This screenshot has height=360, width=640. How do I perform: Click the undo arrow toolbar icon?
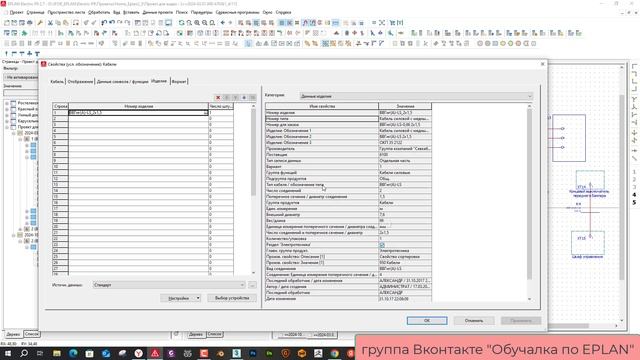pyautogui.click(x=104, y=23)
